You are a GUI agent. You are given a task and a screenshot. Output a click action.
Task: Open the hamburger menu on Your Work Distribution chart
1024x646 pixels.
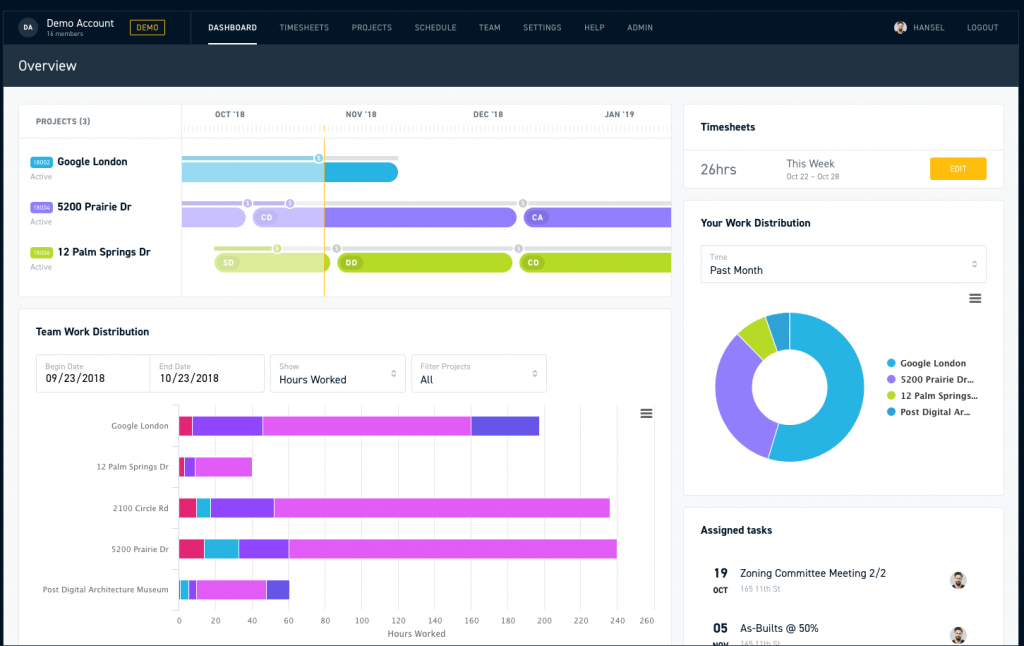pyautogui.click(x=975, y=298)
